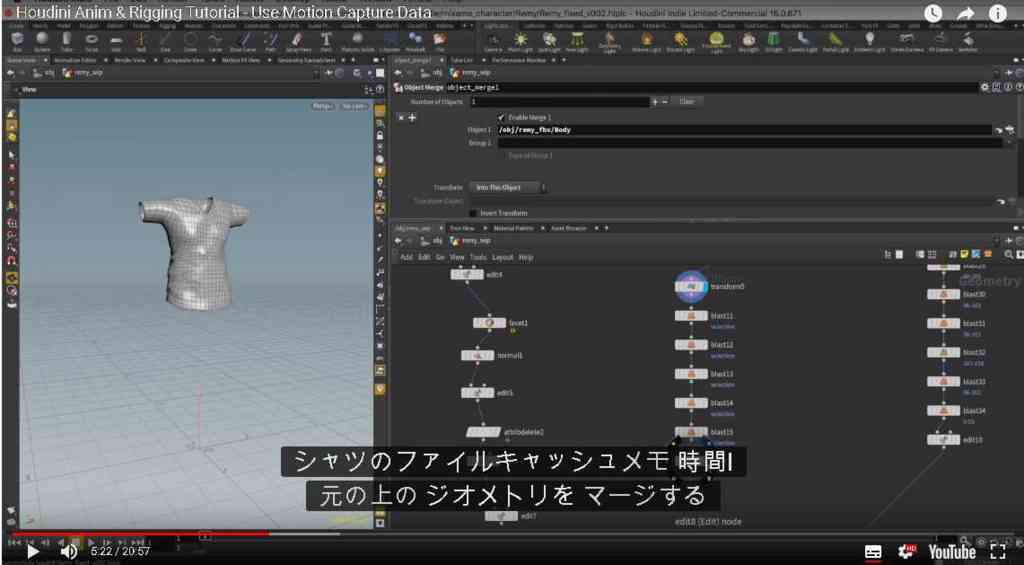Switch to the Material Palette tab
Image resolution: width=1024 pixels, height=565 pixels.
point(513,228)
